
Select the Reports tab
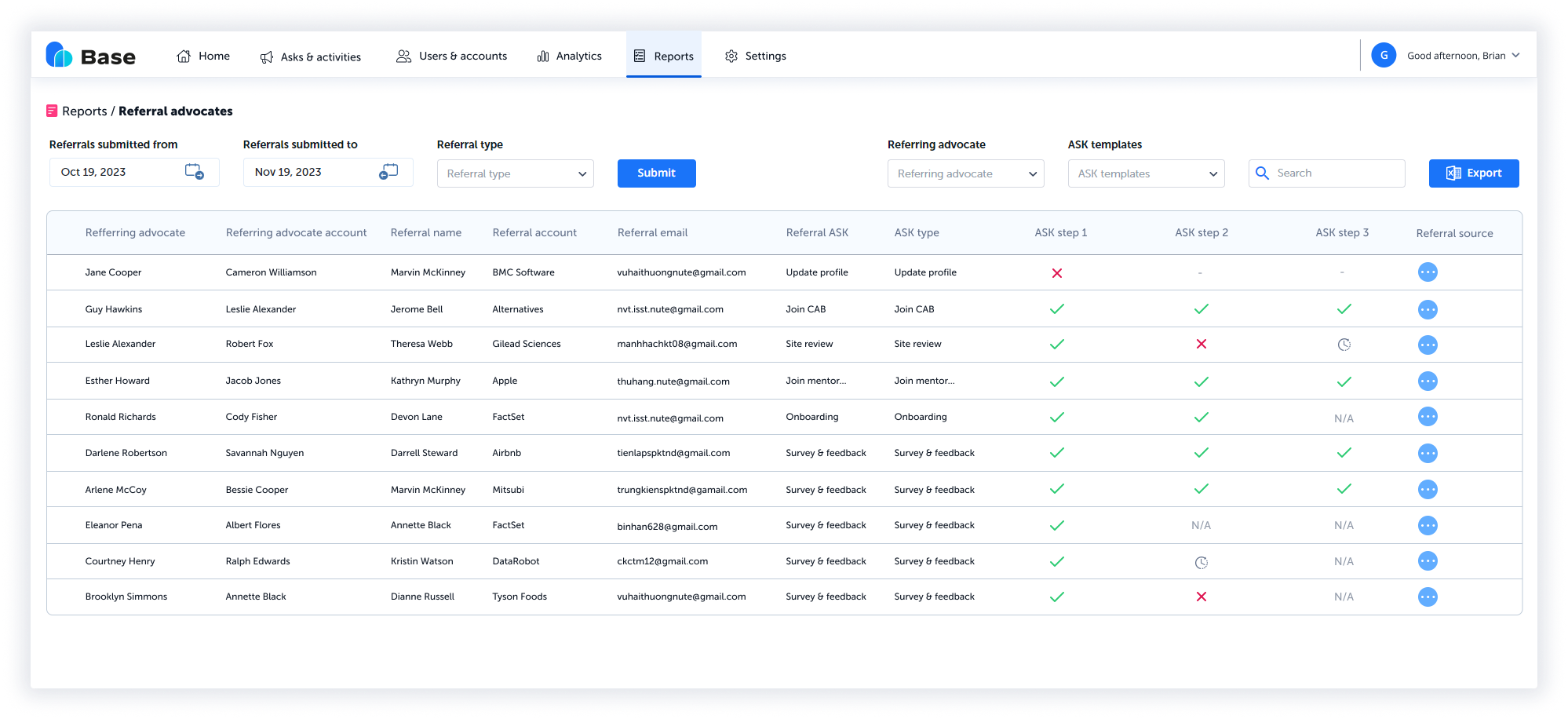pos(663,56)
